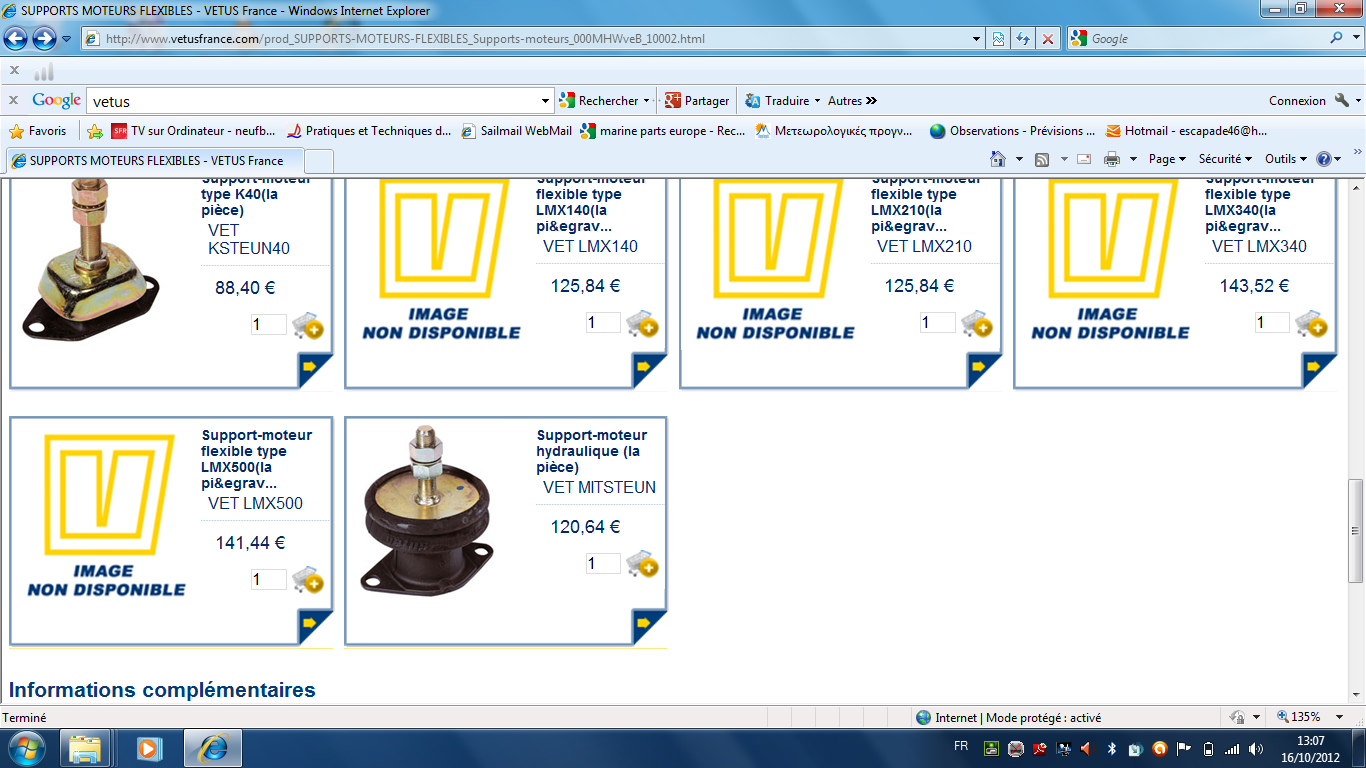Open Windows Explorer from taskbar
The width and height of the screenshot is (1366, 768).
85,748
